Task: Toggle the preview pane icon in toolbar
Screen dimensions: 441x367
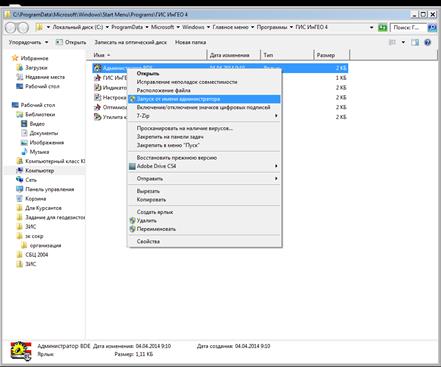Action: [x=415, y=42]
